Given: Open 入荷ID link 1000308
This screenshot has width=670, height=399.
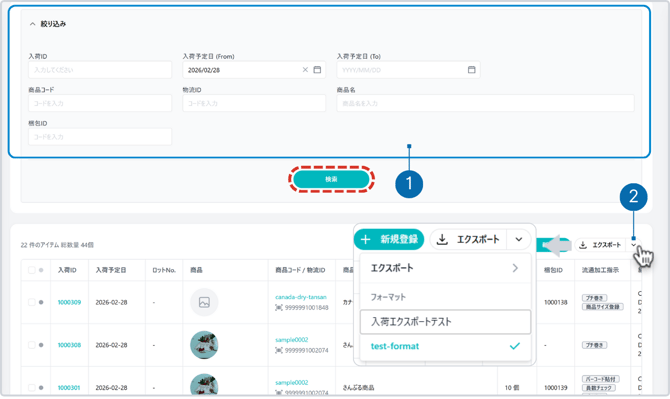Looking at the screenshot, I should point(69,345).
